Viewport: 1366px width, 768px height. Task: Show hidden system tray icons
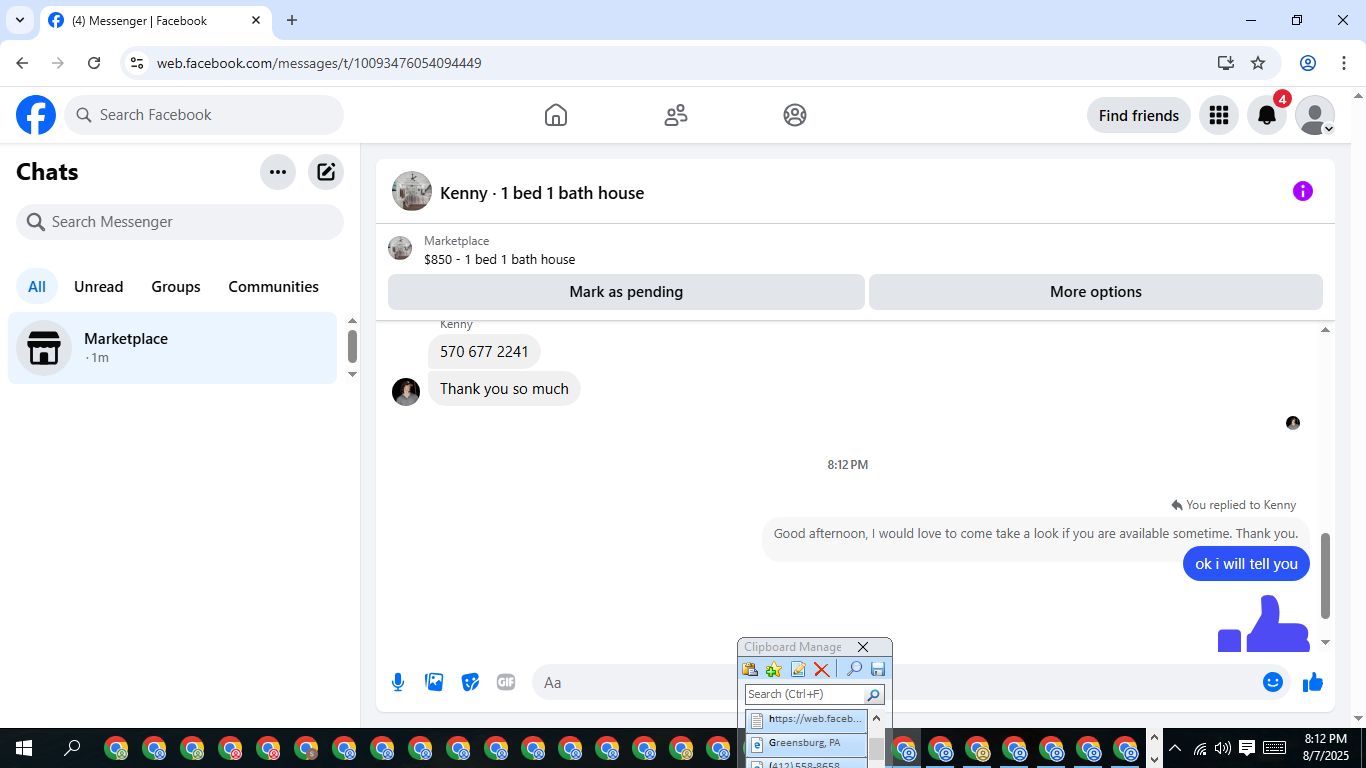click(1175, 748)
